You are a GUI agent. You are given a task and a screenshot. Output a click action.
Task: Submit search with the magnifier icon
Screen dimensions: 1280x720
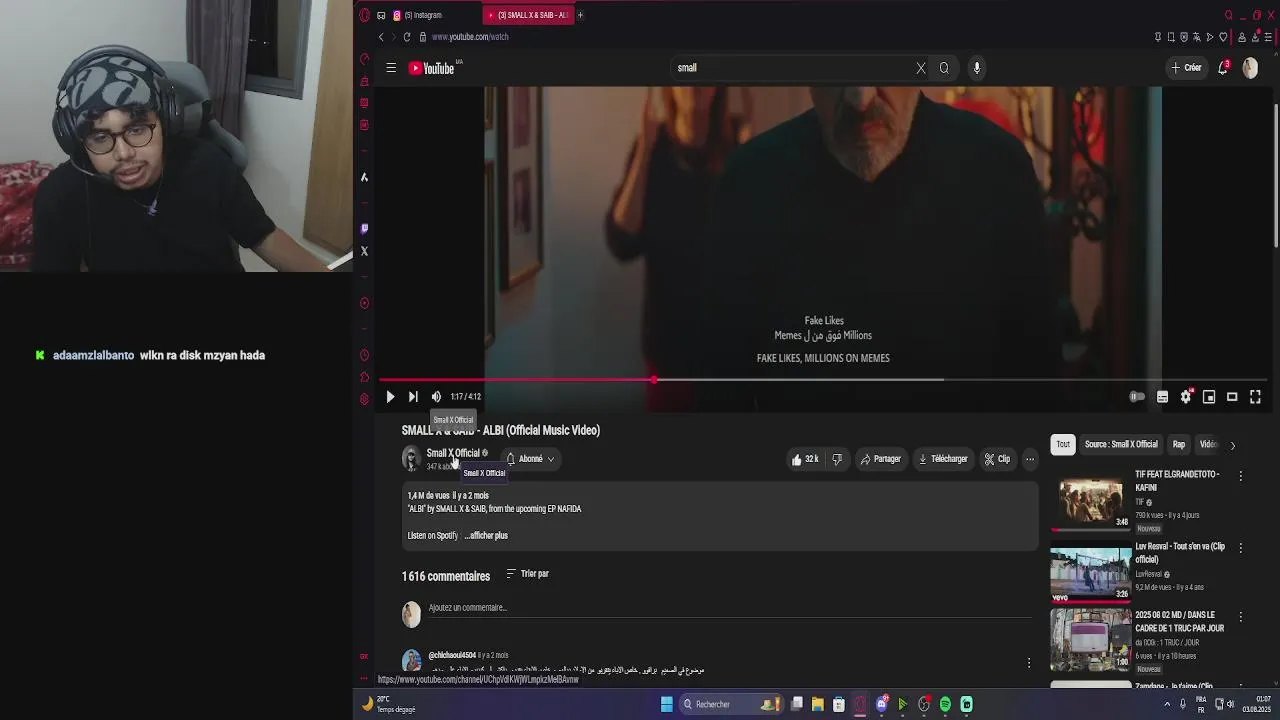click(944, 68)
